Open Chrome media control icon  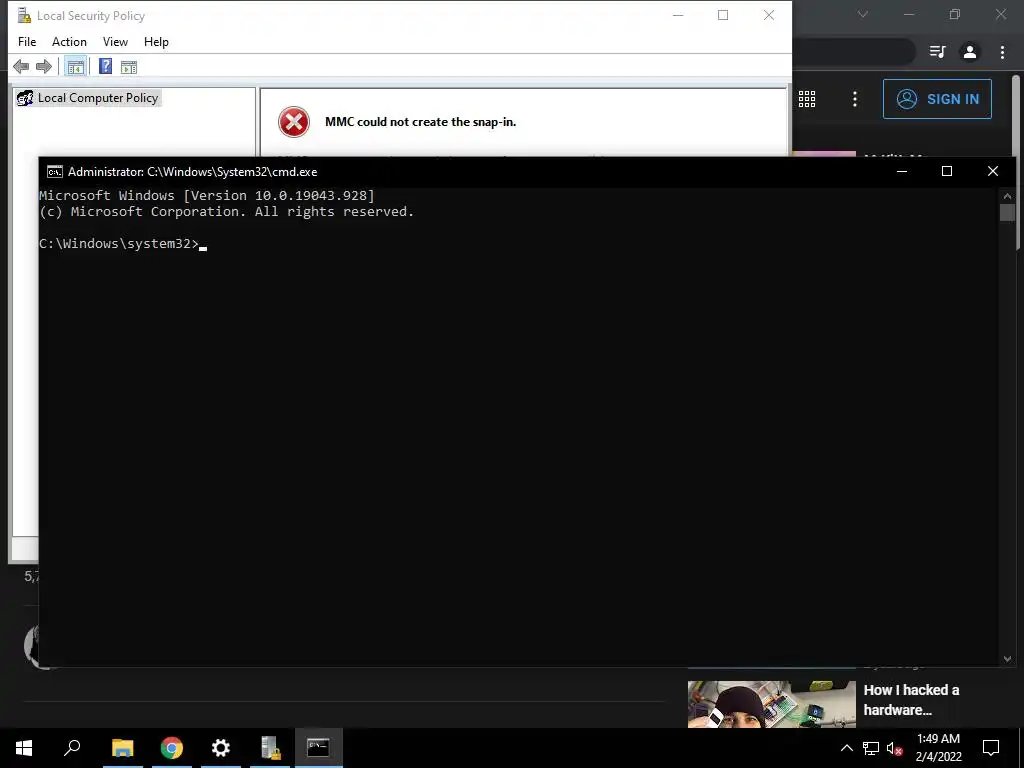[x=937, y=52]
